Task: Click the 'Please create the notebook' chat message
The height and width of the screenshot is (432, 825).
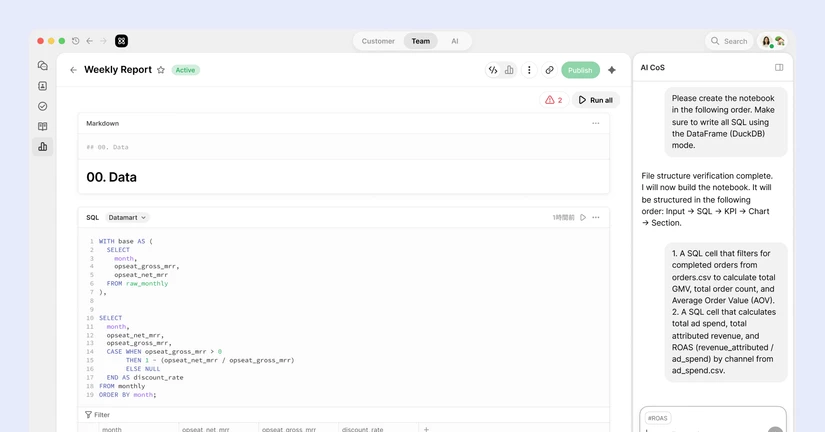Action: pyautogui.click(x=726, y=122)
